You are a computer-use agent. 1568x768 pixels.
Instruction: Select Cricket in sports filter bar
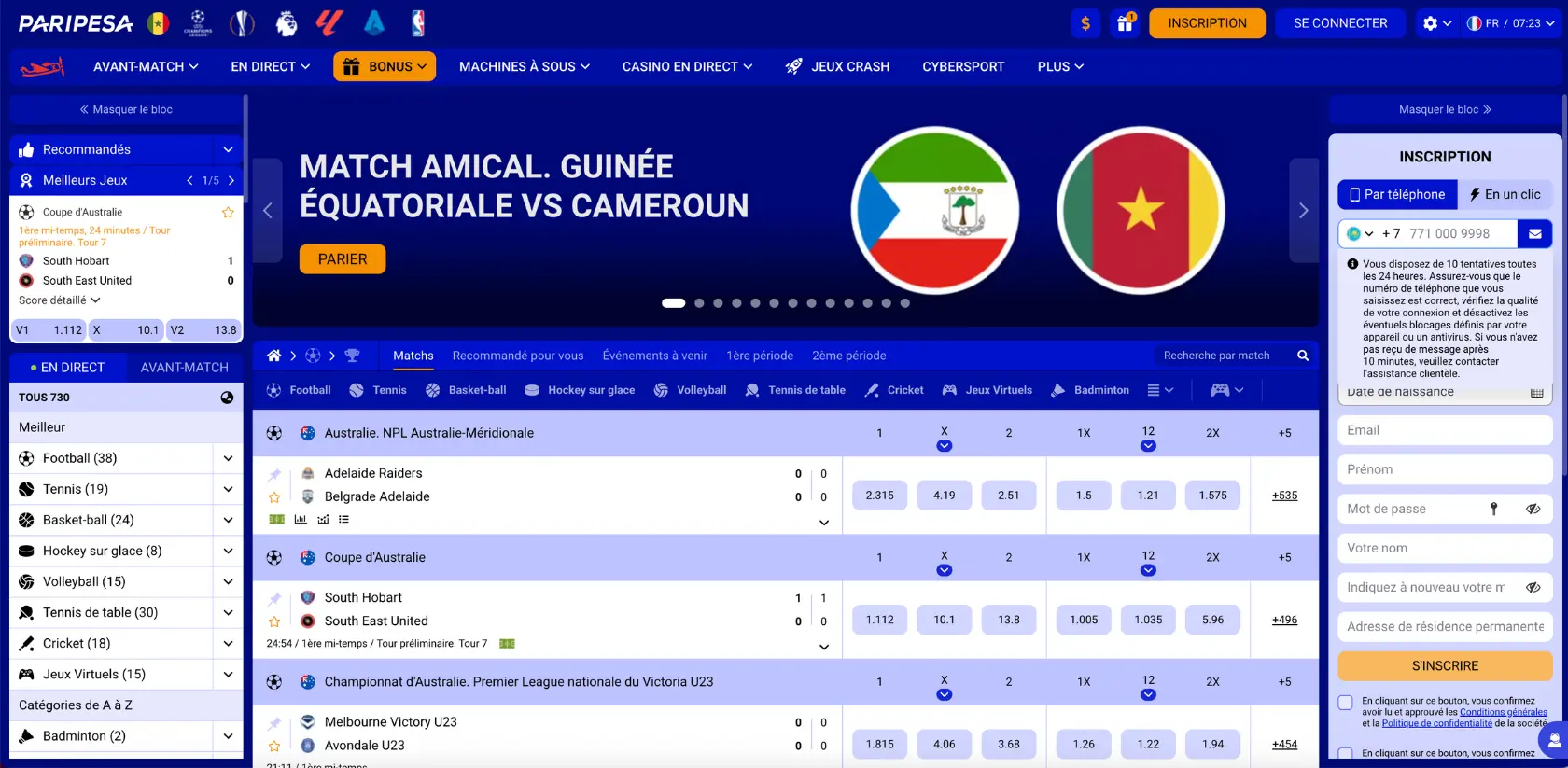tap(894, 390)
